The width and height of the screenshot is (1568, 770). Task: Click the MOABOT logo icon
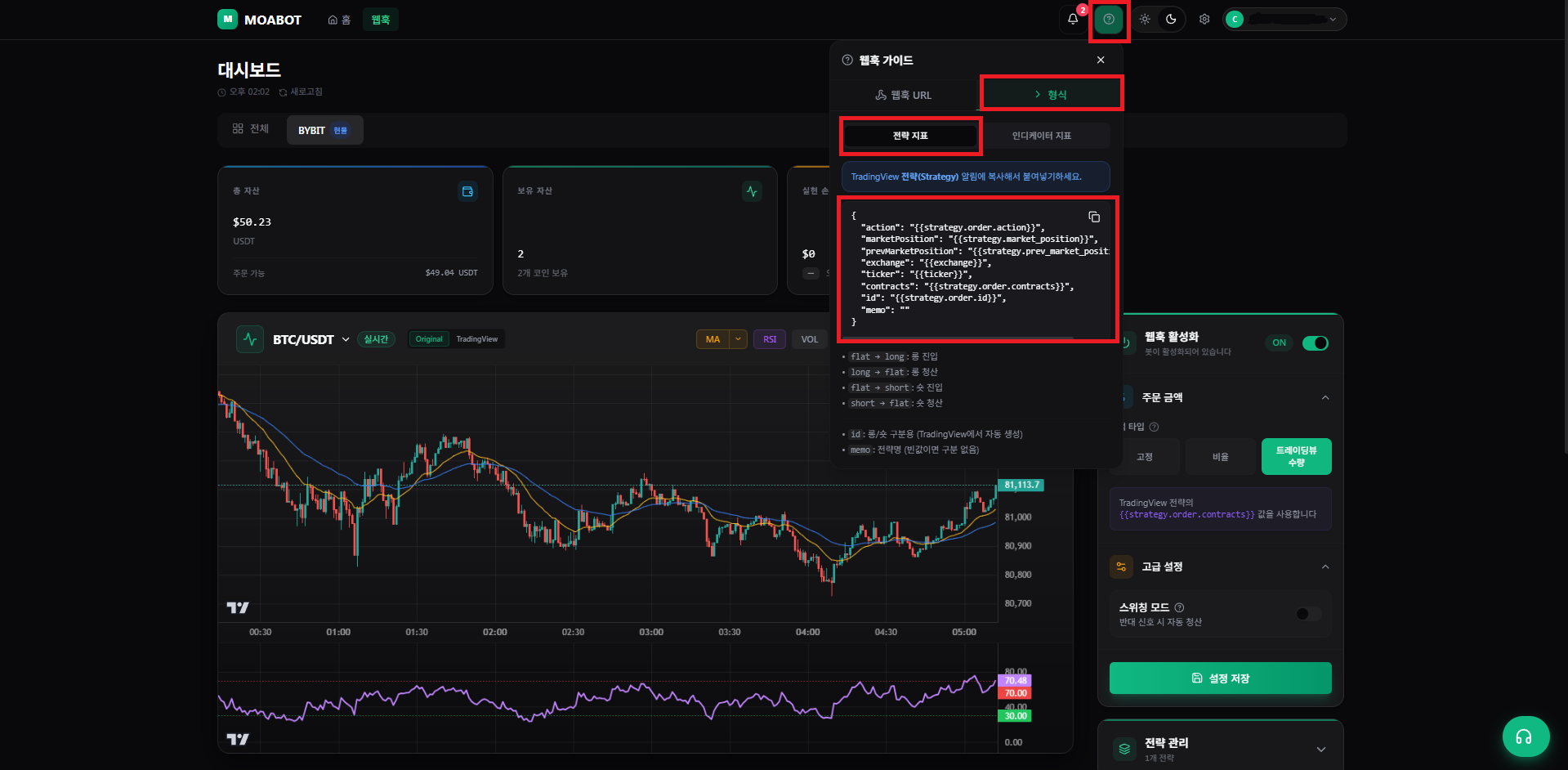coord(227,19)
